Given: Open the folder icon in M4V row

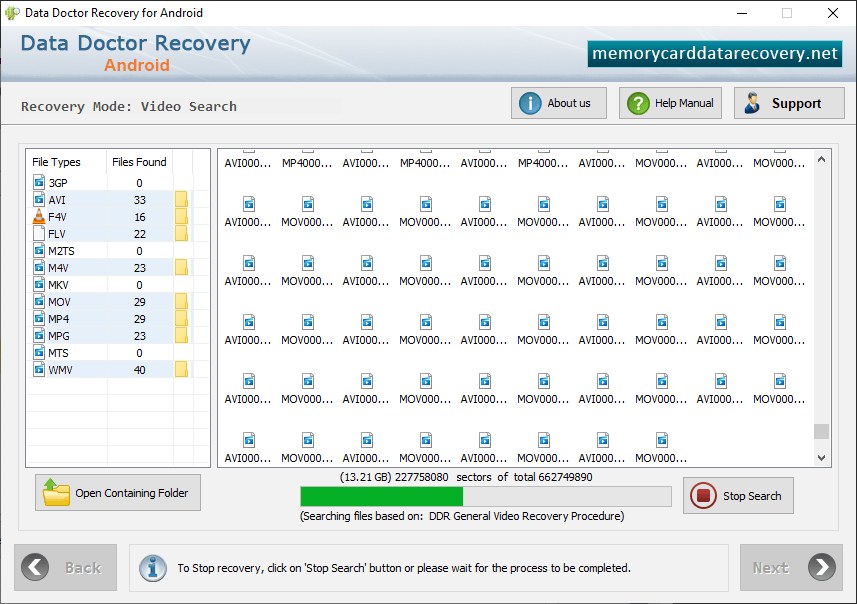Looking at the screenshot, I should coord(181,267).
